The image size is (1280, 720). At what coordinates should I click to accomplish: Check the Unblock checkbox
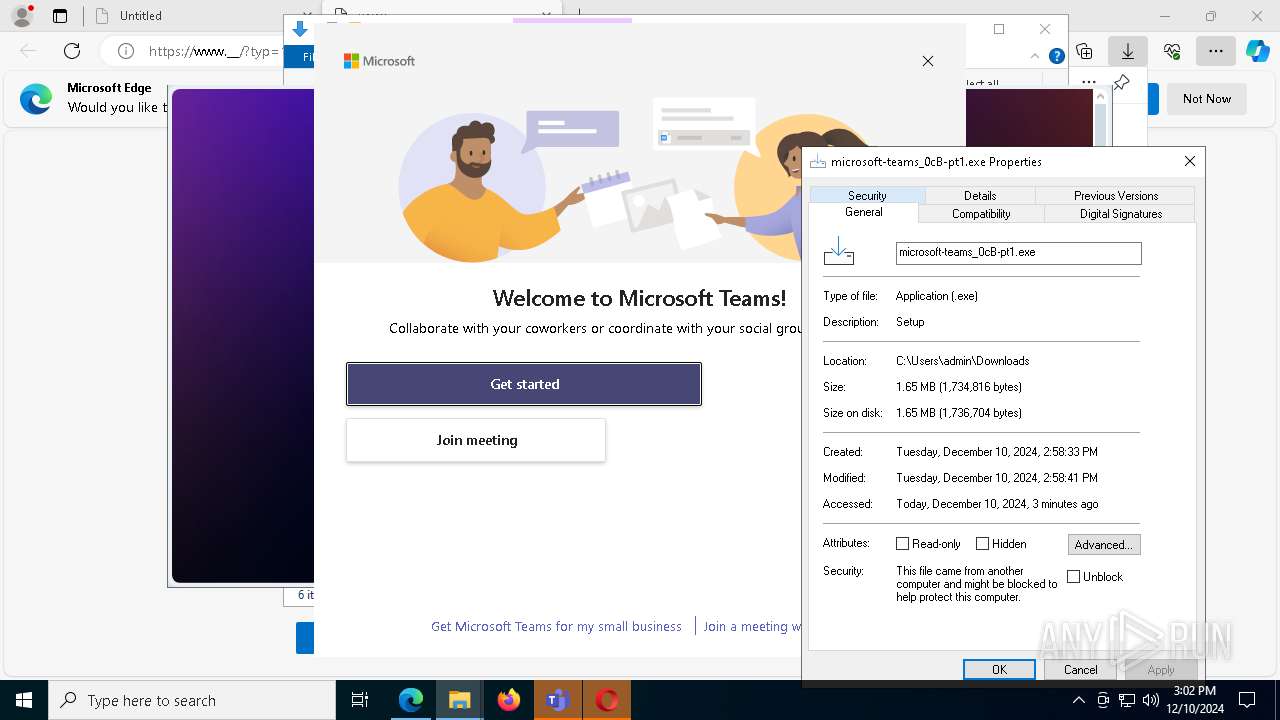1073,577
